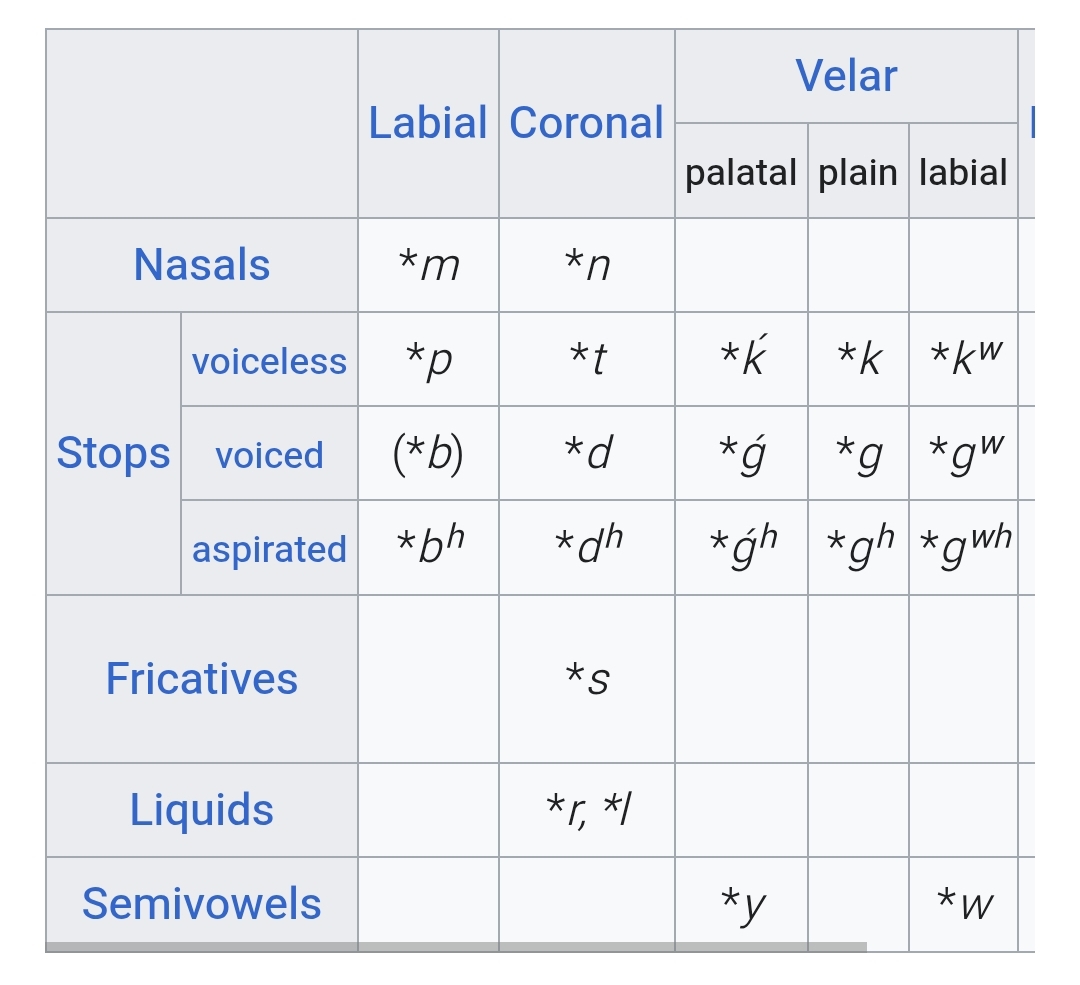Open the Fricatives row link
Screen dimensions: 1080x985
[202, 679]
